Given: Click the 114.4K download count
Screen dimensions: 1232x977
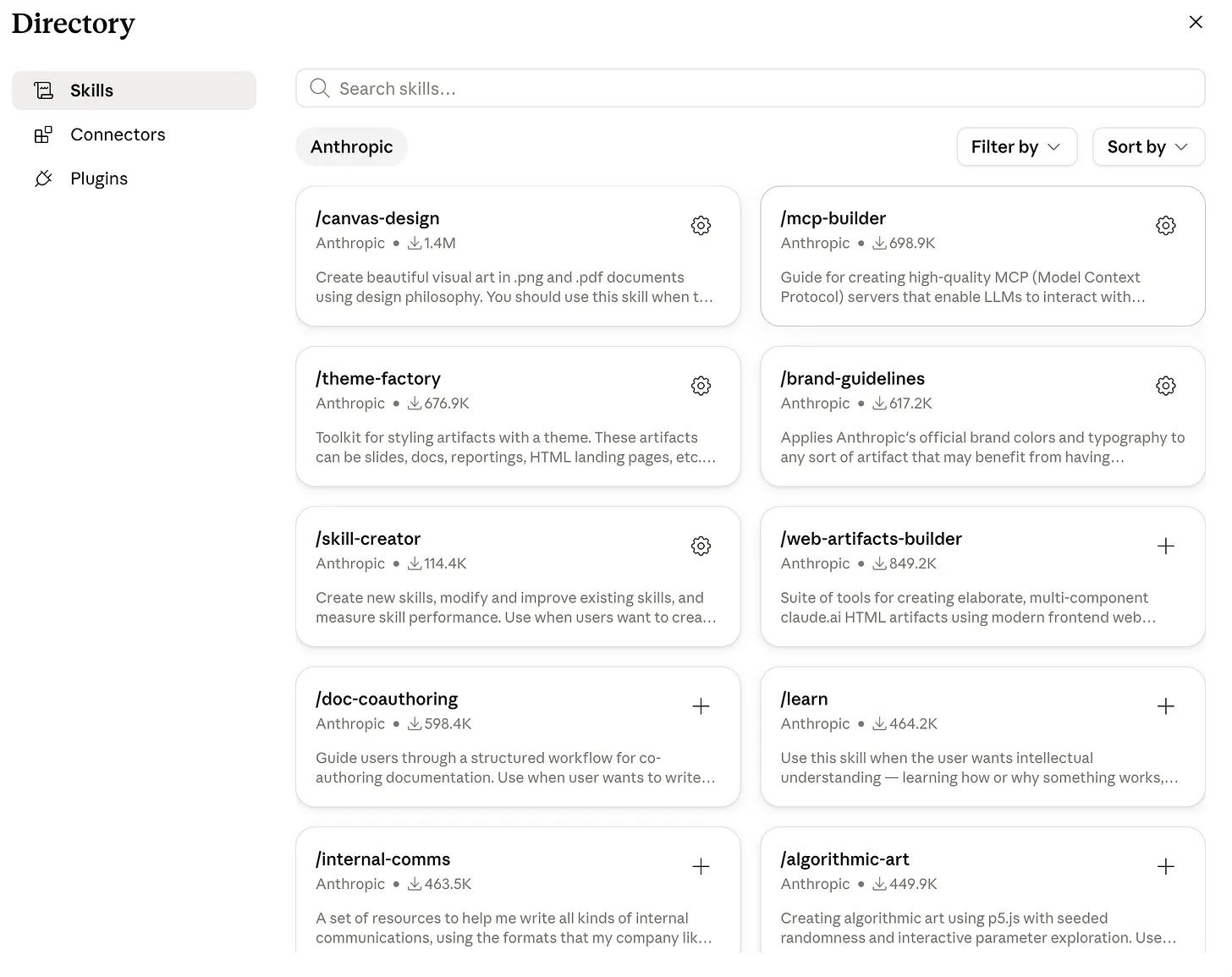Looking at the screenshot, I should (446, 563).
